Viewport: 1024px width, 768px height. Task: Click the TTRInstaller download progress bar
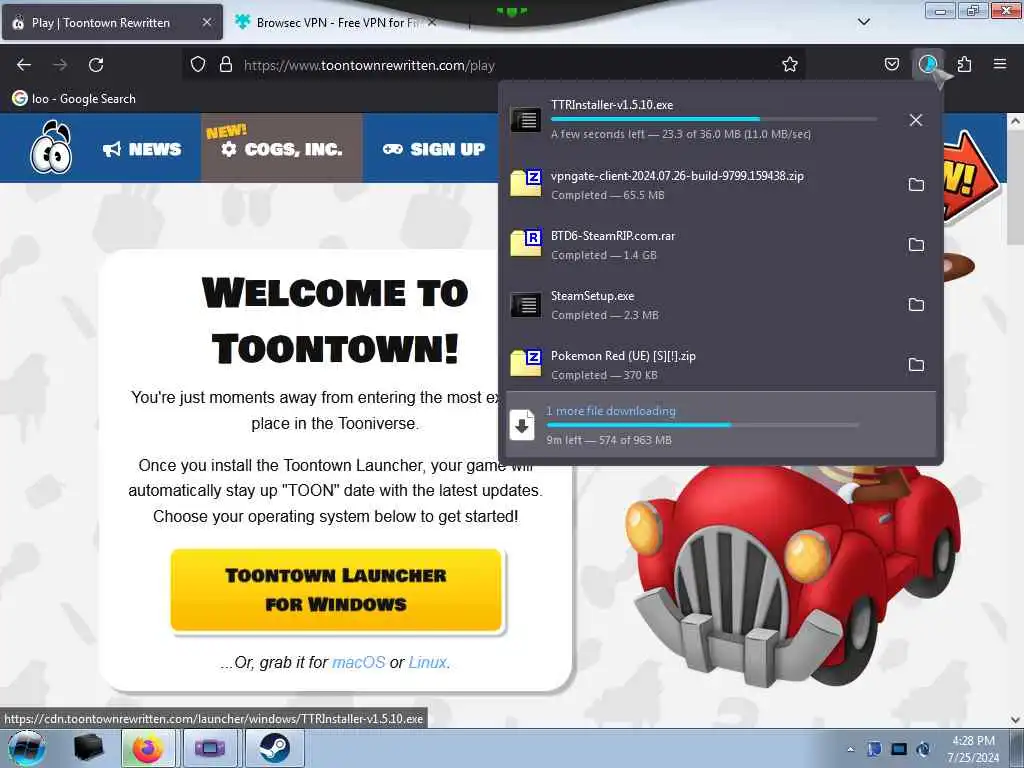pos(714,119)
